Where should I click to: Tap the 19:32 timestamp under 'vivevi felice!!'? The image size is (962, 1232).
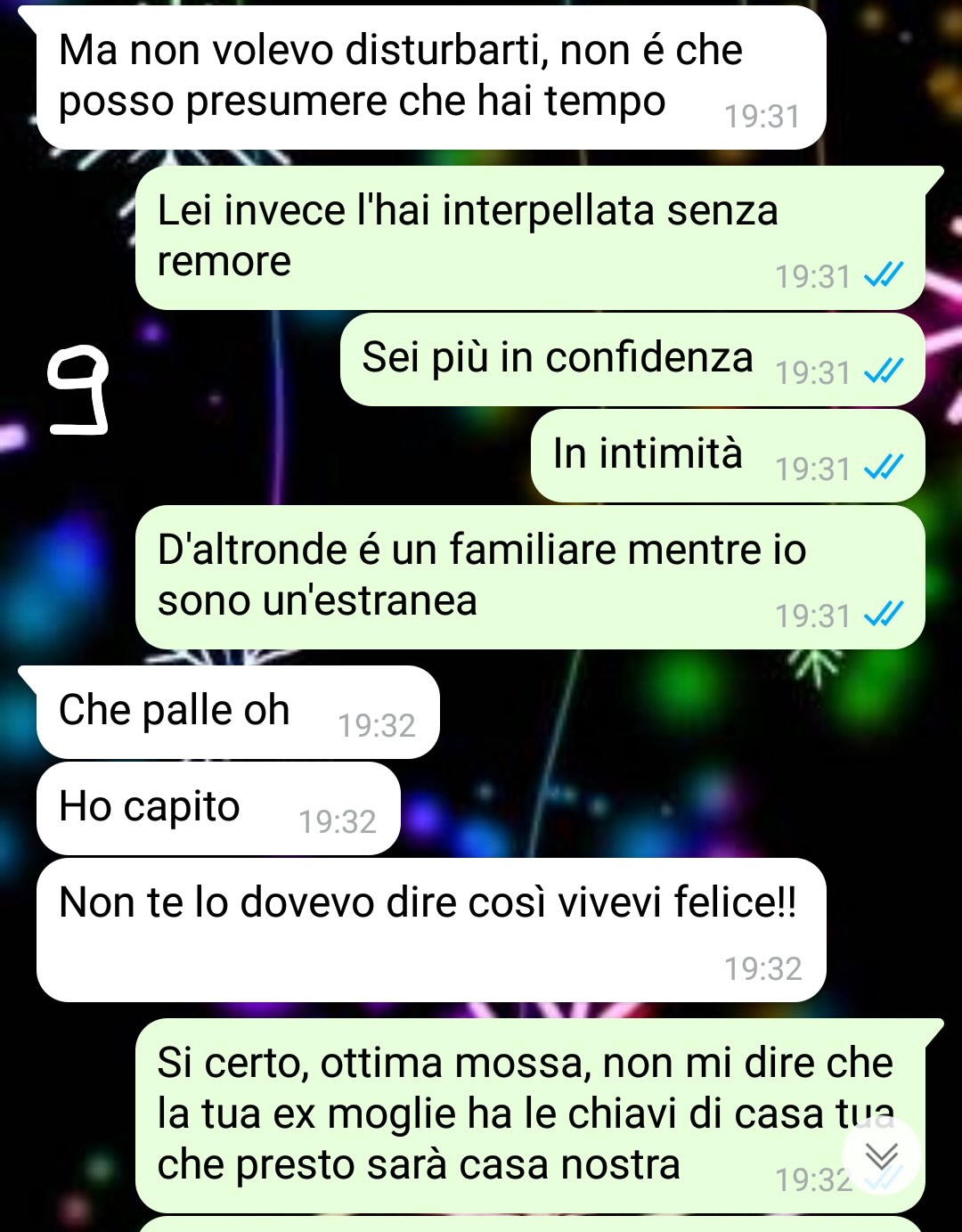point(762,968)
